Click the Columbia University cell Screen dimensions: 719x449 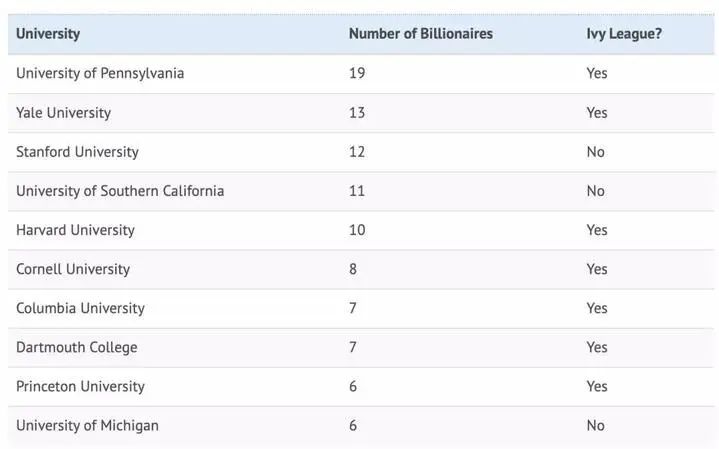(x=80, y=308)
